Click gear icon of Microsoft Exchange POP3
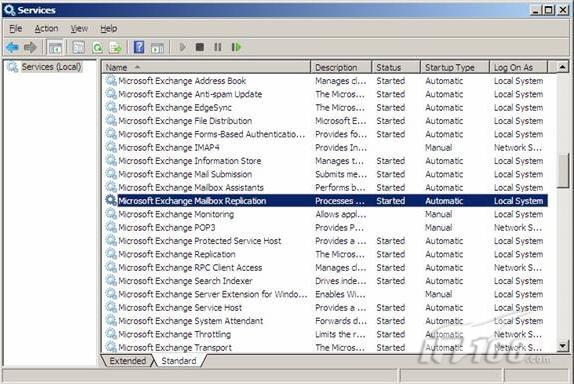Screen dimensions: 574x384 (x=111, y=227)
